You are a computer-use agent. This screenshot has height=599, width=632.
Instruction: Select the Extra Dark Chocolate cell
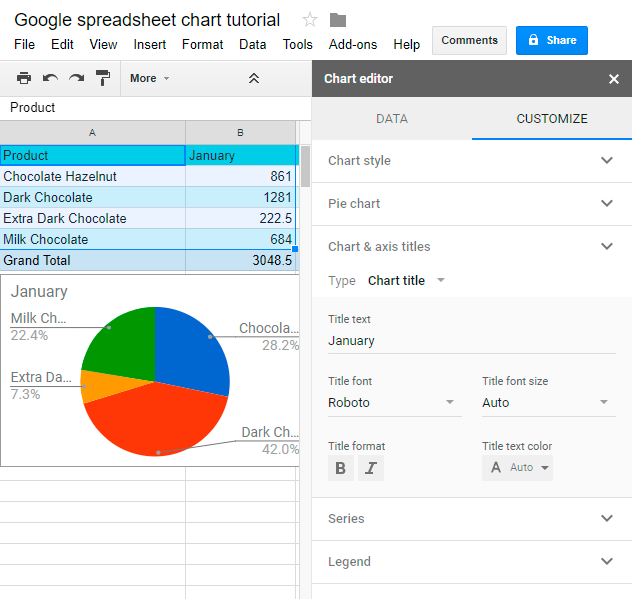tap(92, 218)
